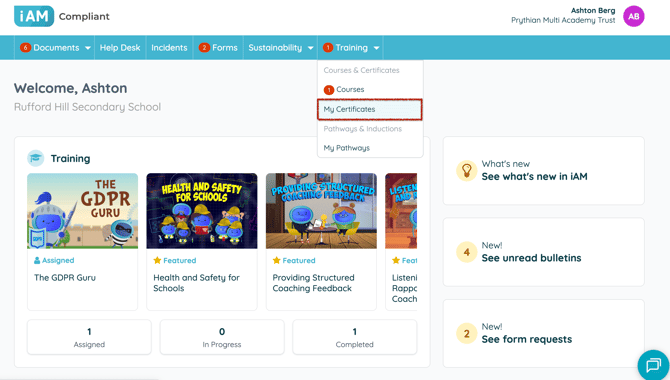Screen dimensions: 670x380
Task: Open Providing Structured Coaching Feedback thumbnail
Action: 321,211
